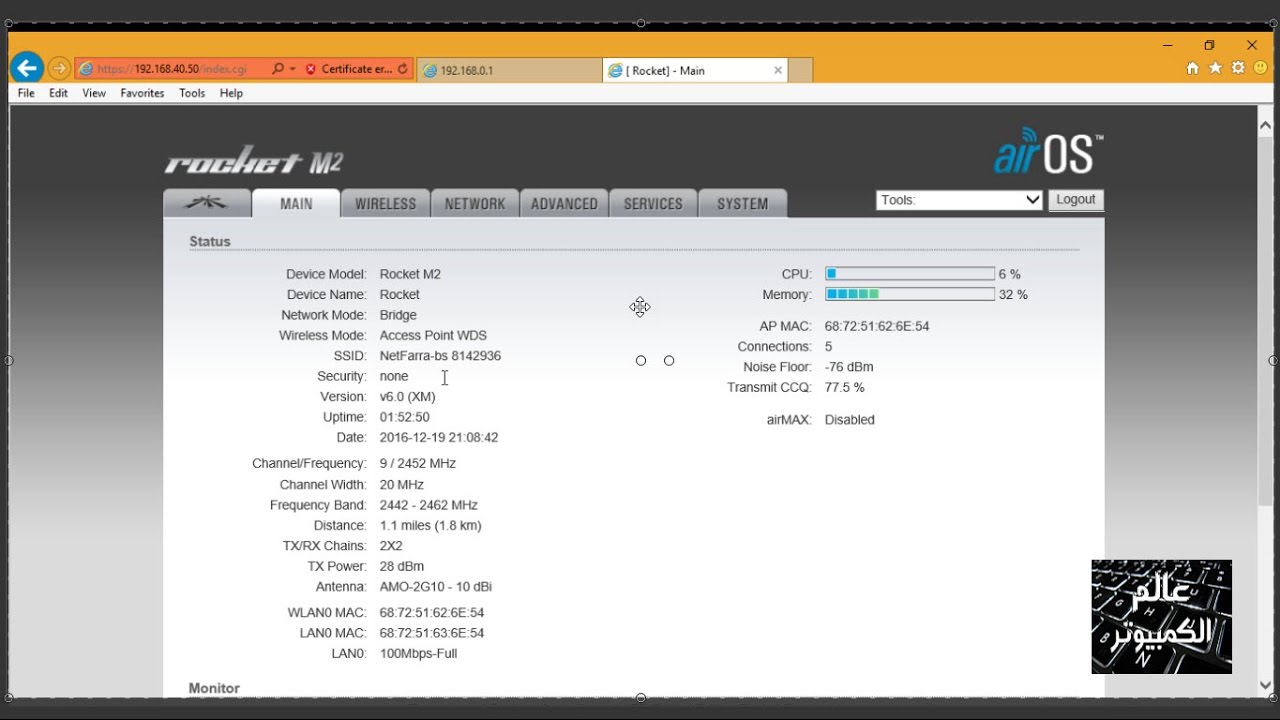Select the MAIN tab
This screenshot has width=1280, height=720.
click(x=296, y=203)
